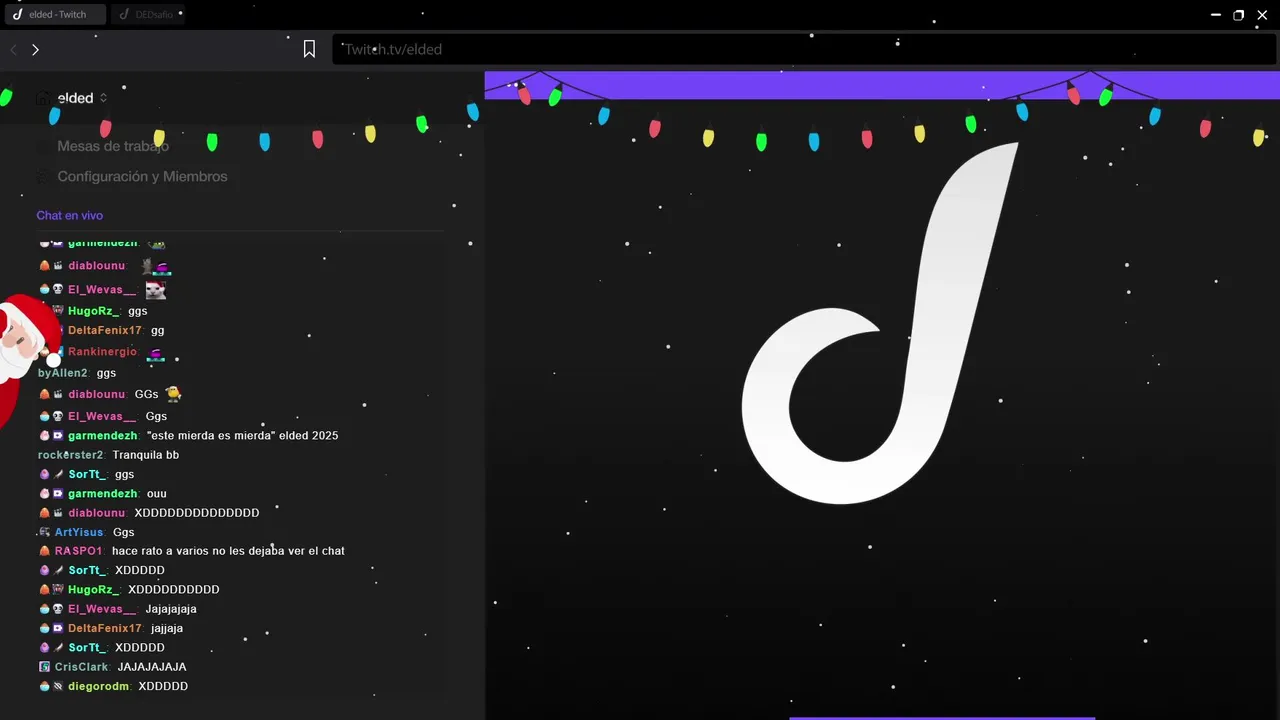The image size is (1280, 720).
Task: Click El_Wevas__'s cat emote message
Action: click(155, 290)
